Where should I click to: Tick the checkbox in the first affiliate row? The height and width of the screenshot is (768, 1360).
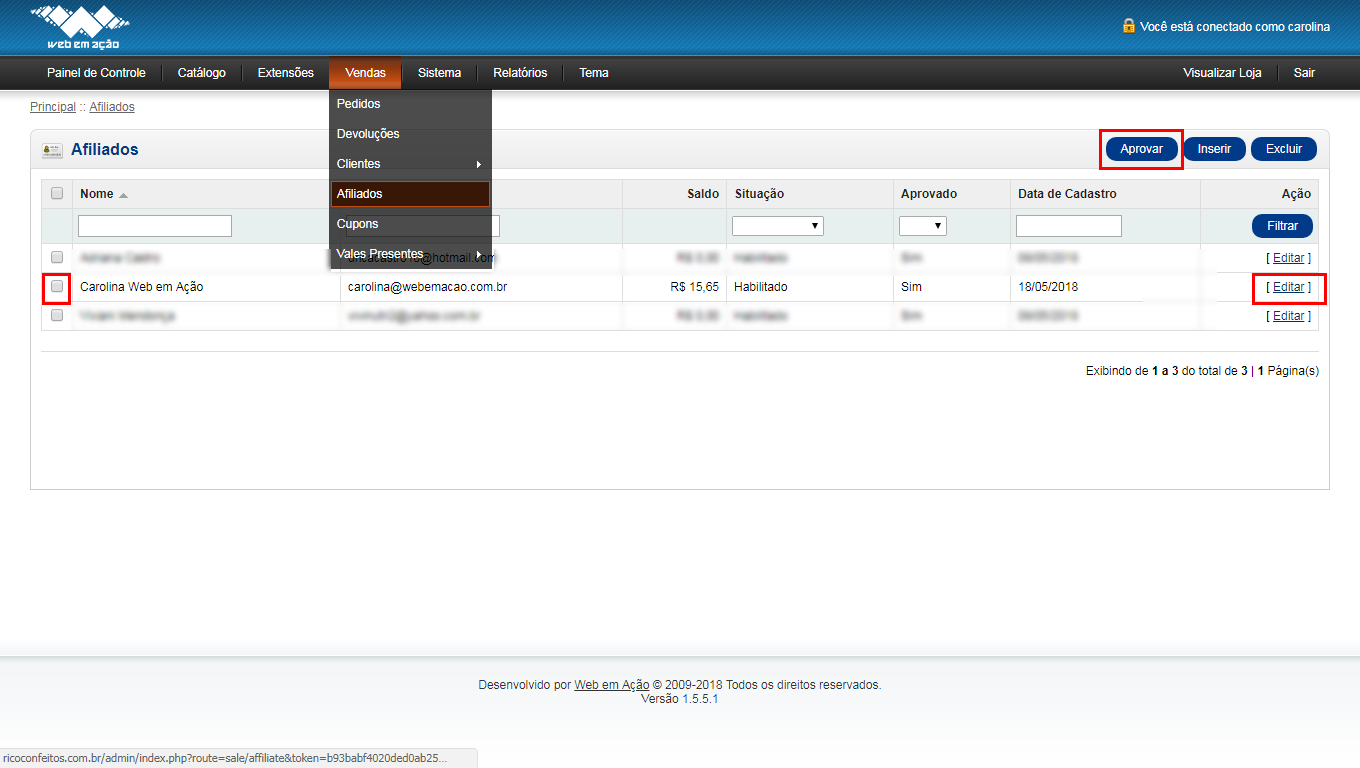pyautogui.click(x=57, y=258)
